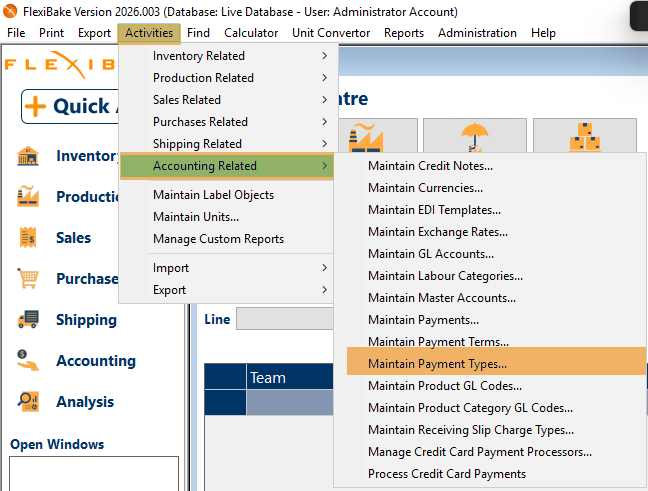Choose Maintain Credit Notes...

tap(490, 166)
